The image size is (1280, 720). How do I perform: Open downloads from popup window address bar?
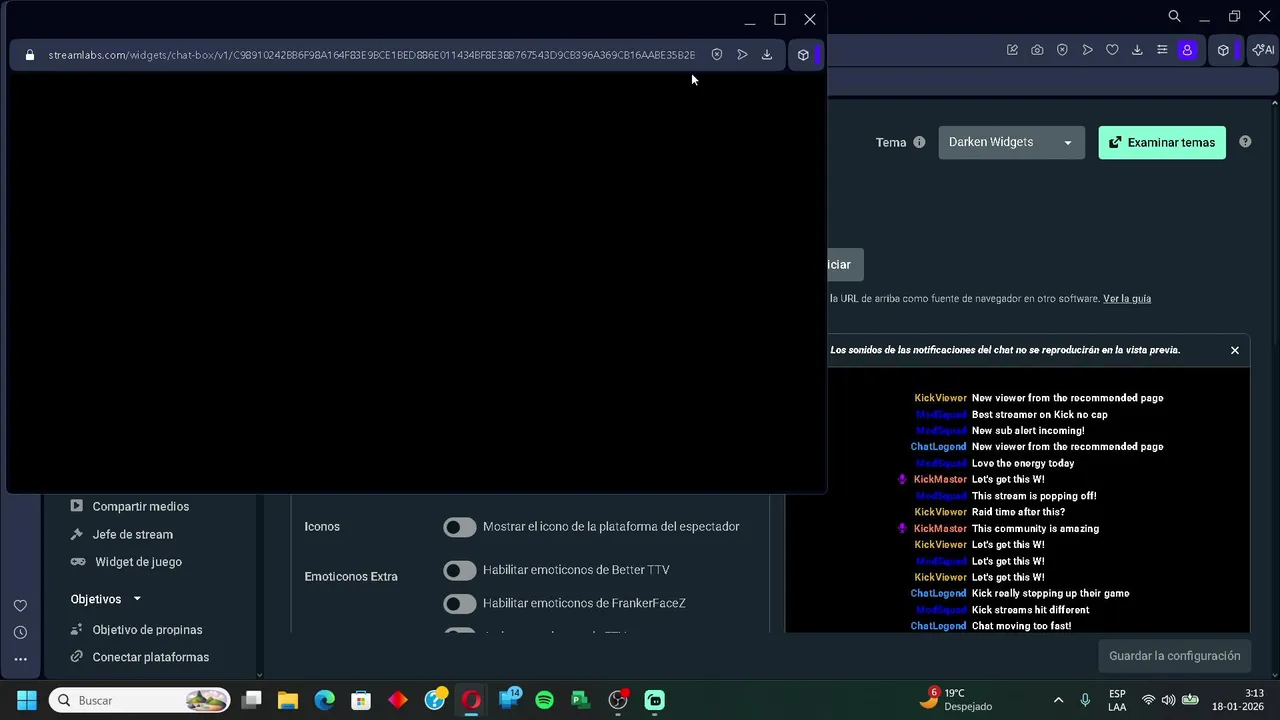(767, 55)
